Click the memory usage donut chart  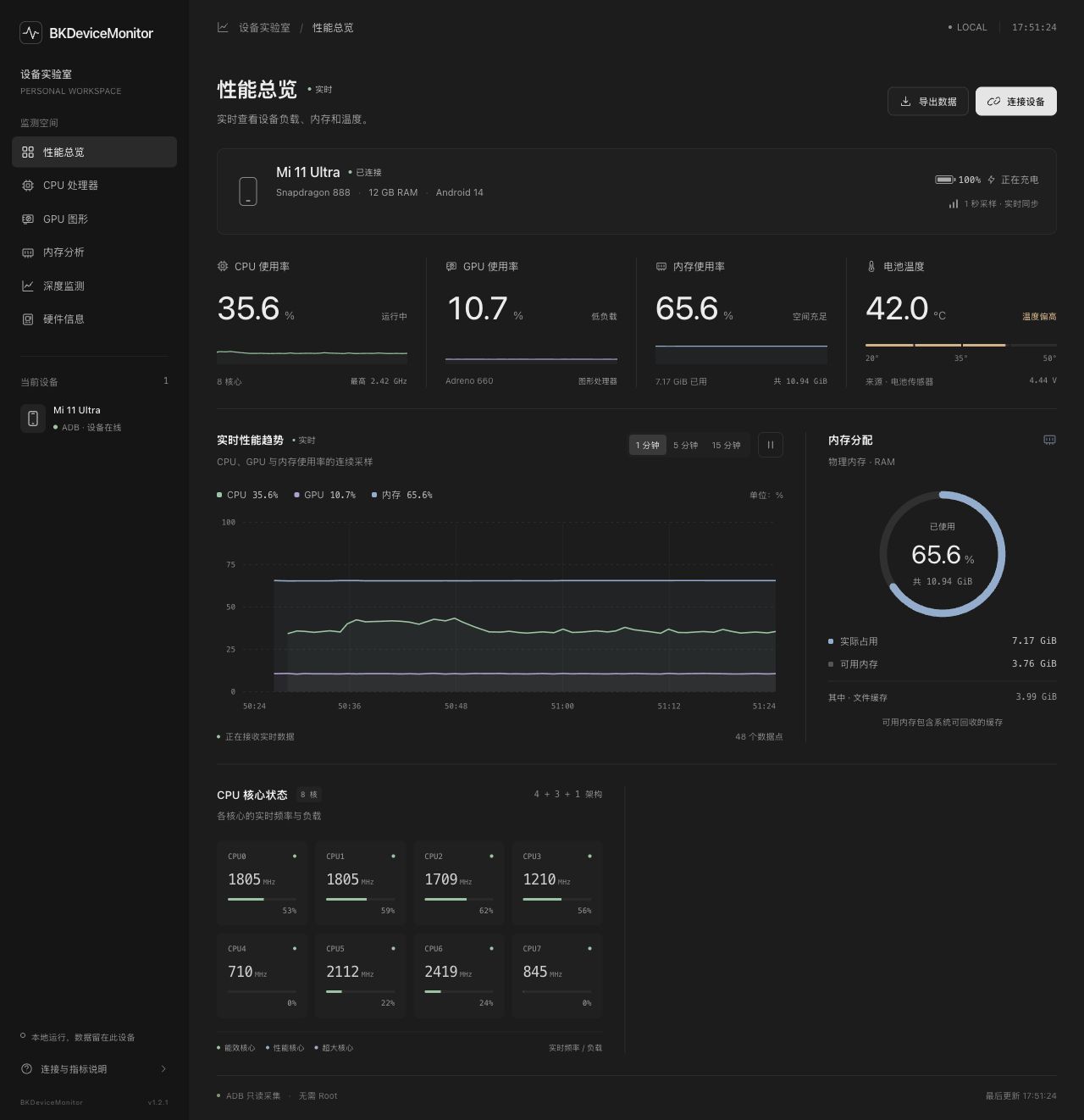(943, 554)
